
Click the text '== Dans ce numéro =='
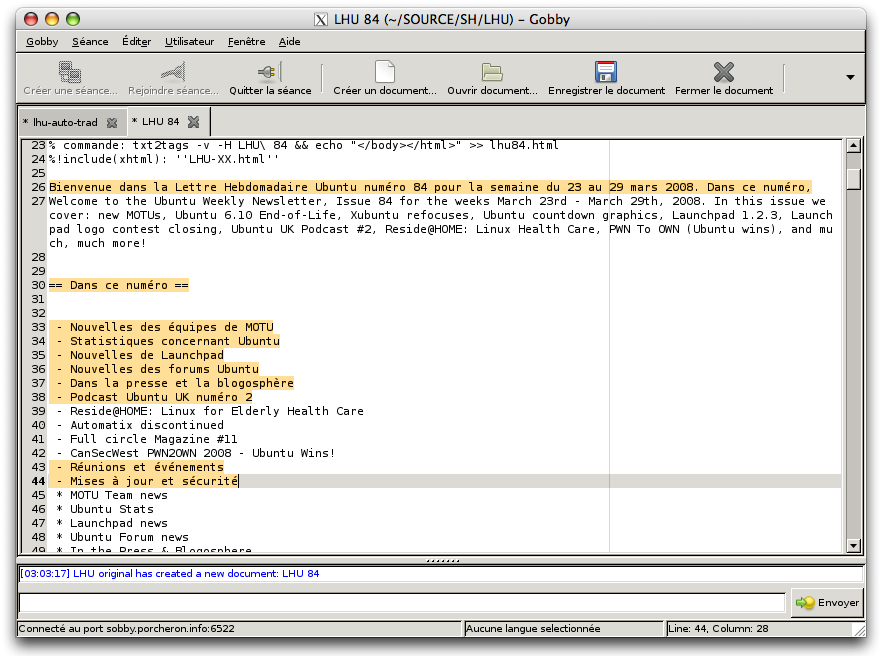pos(119,285)
